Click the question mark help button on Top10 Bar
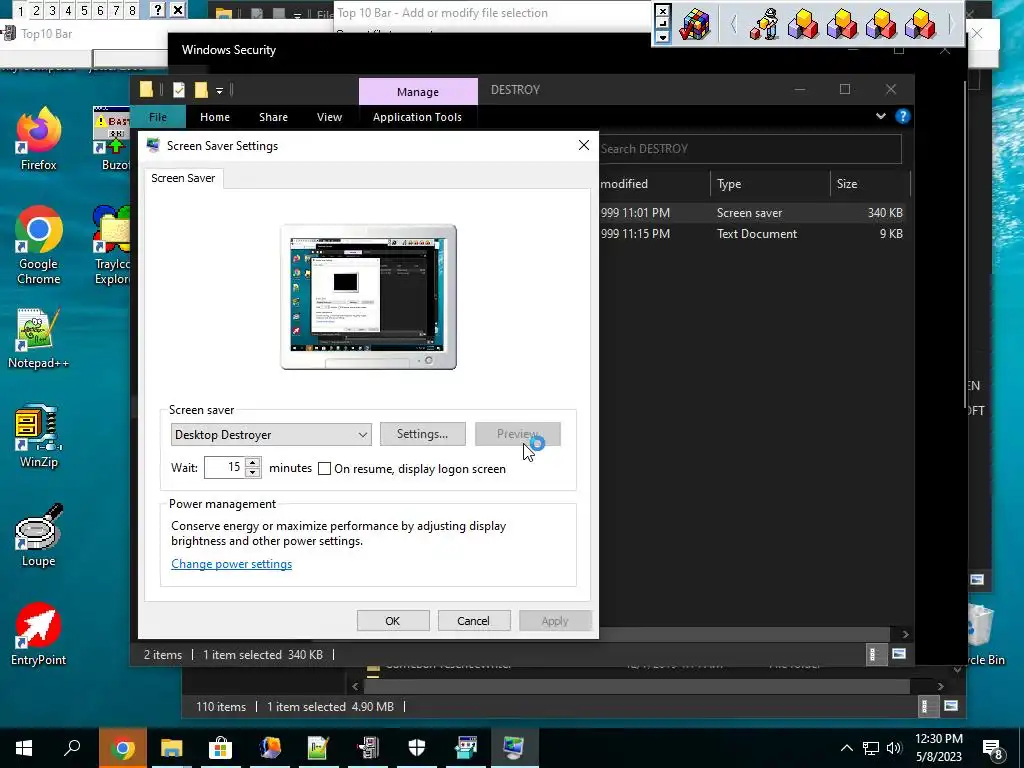Viewport: 1024px width, 768px height. (x=158, y=10)
